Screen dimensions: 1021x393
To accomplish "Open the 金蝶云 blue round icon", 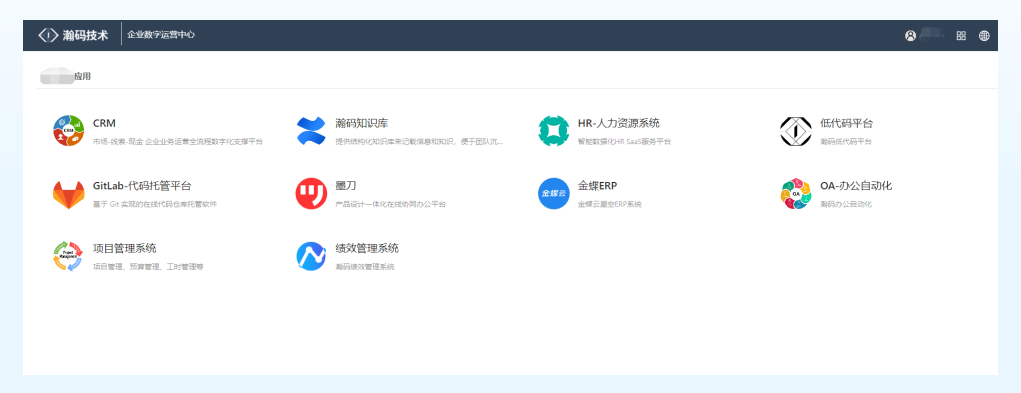I will click(x=554, y=194).
